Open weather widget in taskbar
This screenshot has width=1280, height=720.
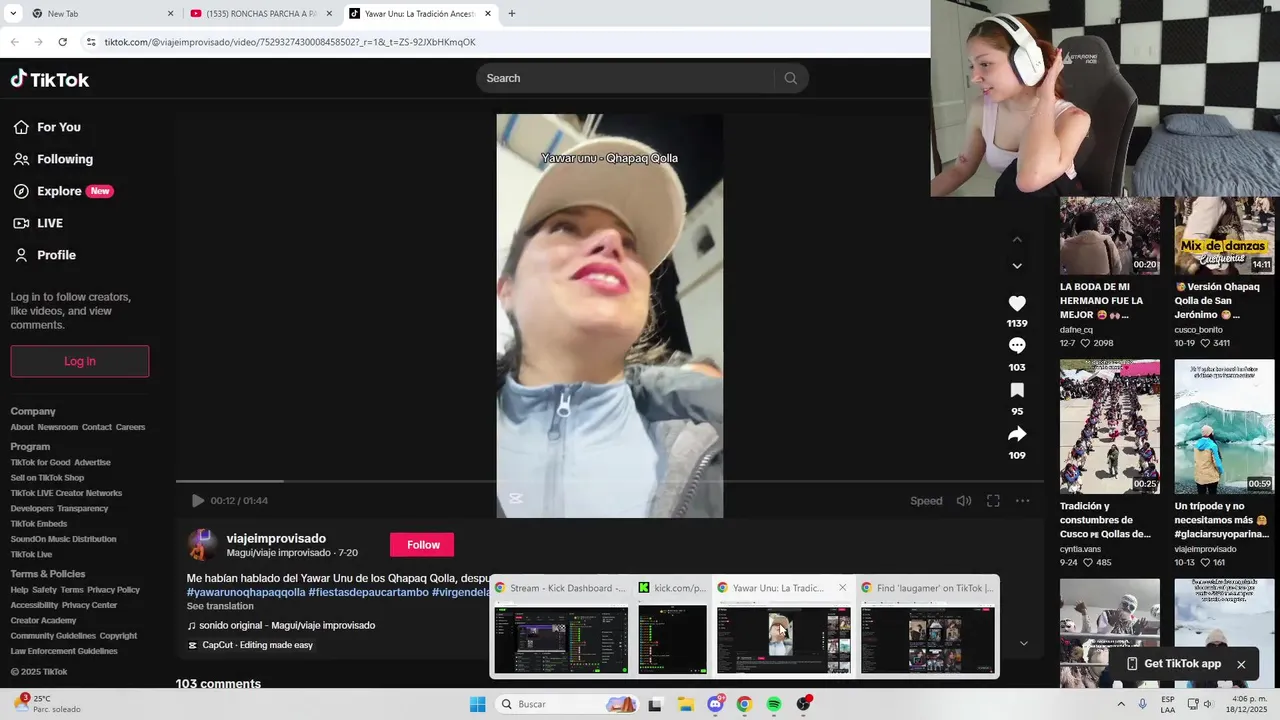[x=46, y=704]
